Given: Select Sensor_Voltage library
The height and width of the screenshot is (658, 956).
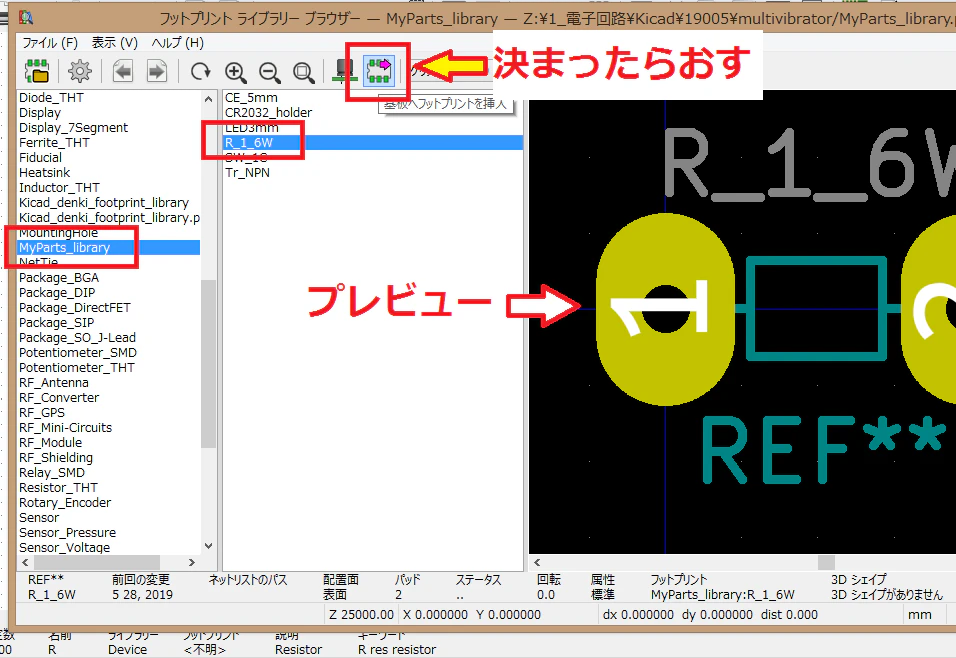Looking at the screenshot, I should tap(64, 547).
